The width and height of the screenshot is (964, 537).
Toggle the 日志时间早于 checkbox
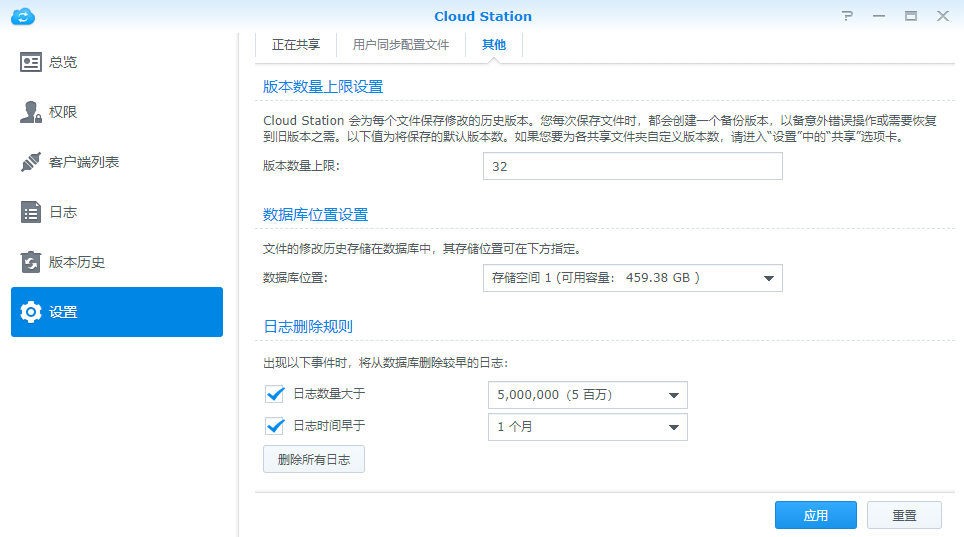pos(275,426)
